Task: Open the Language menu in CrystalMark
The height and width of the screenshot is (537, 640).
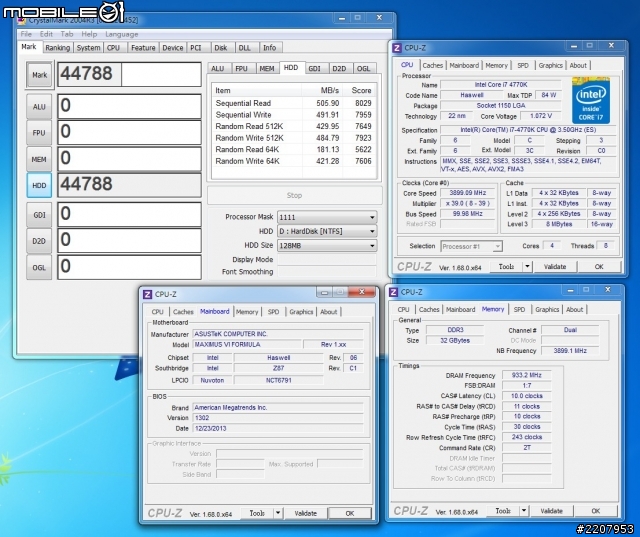Action: pyautogui.click(x=122, y=34)
